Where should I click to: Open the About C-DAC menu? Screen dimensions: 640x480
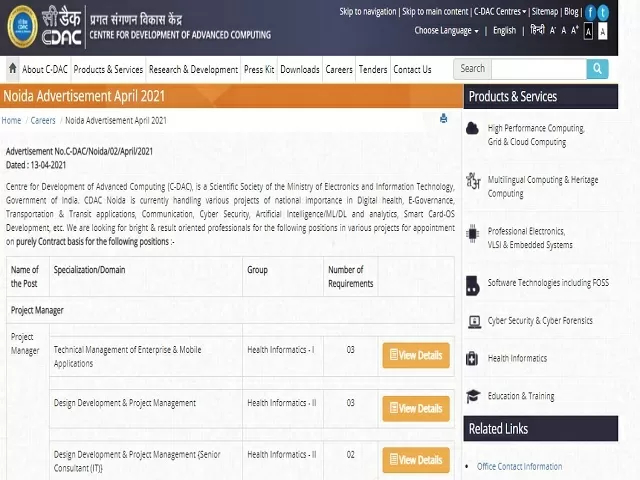click(x=45, y=69)
